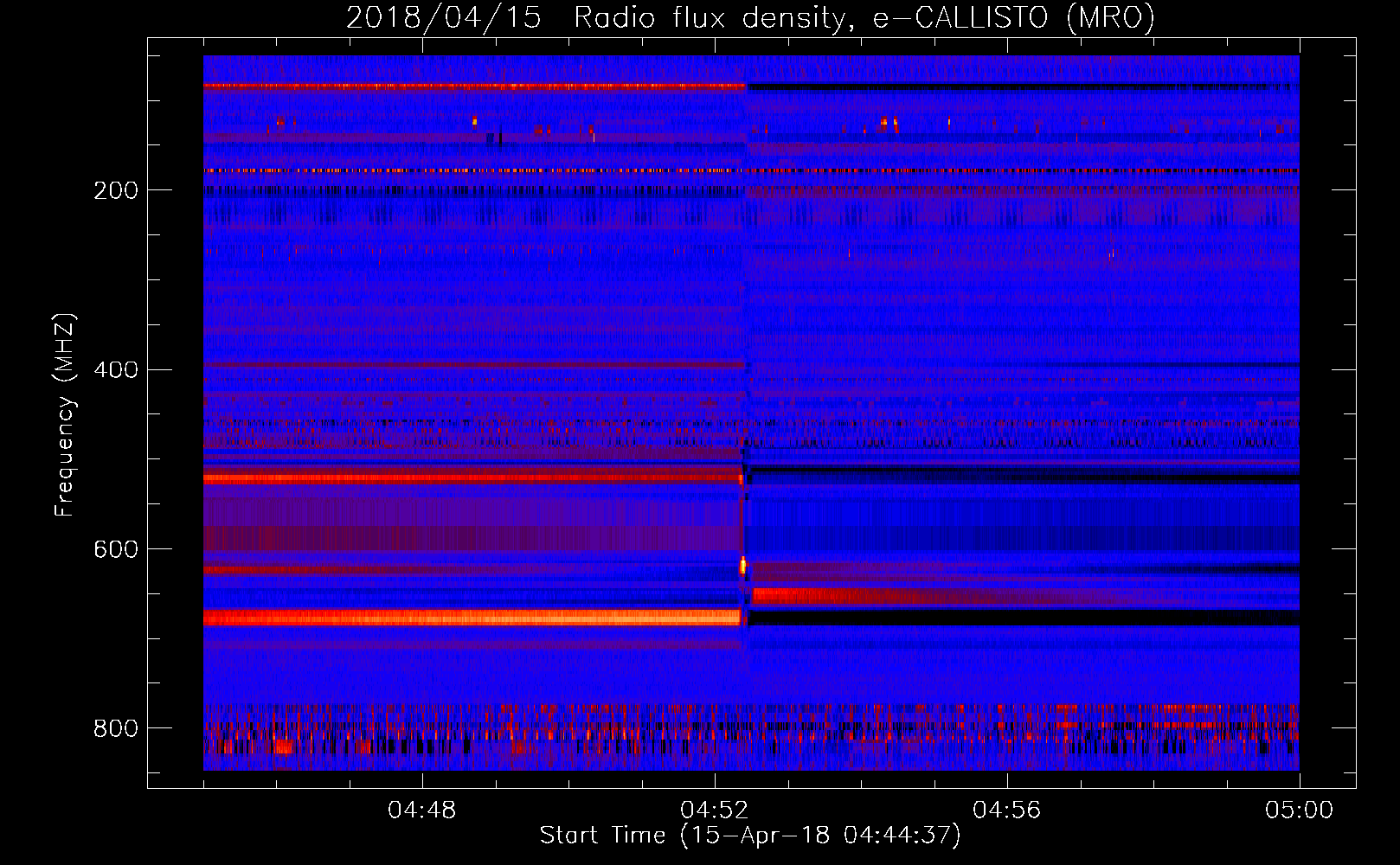
Task: Click the 'Frequency (MHZ)' axis label
Action: [x=65, y=415]
